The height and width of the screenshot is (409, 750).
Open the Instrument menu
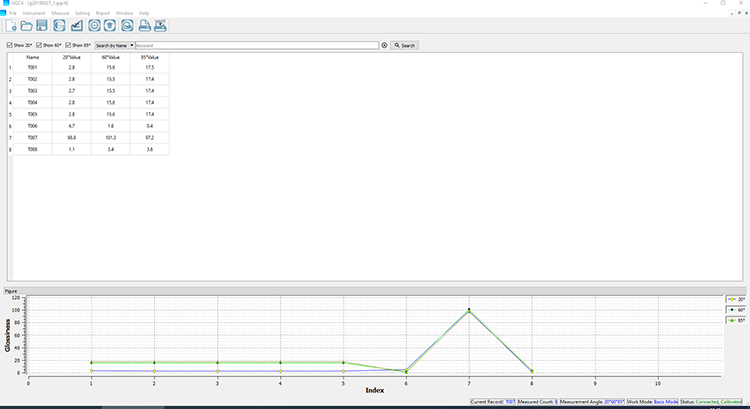(33, 13)
